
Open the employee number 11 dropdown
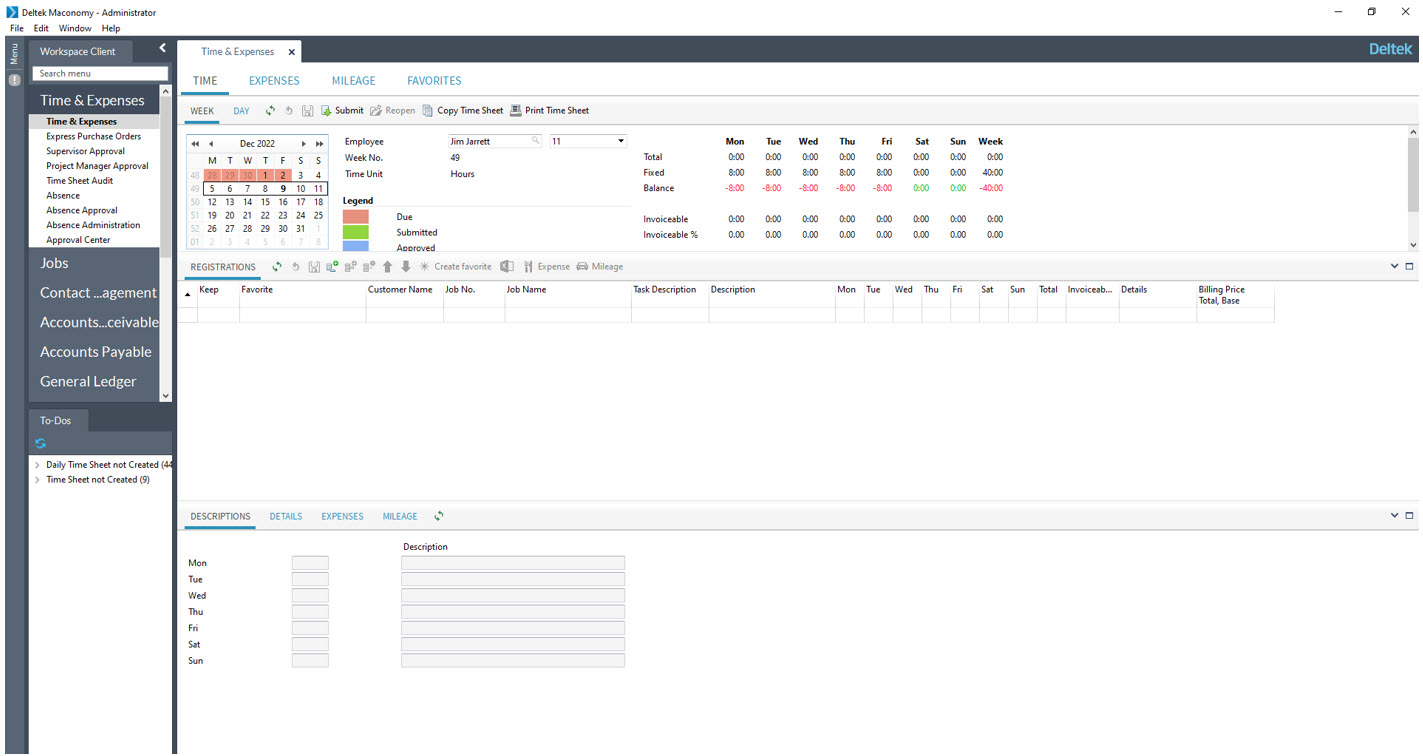(621, 141)
